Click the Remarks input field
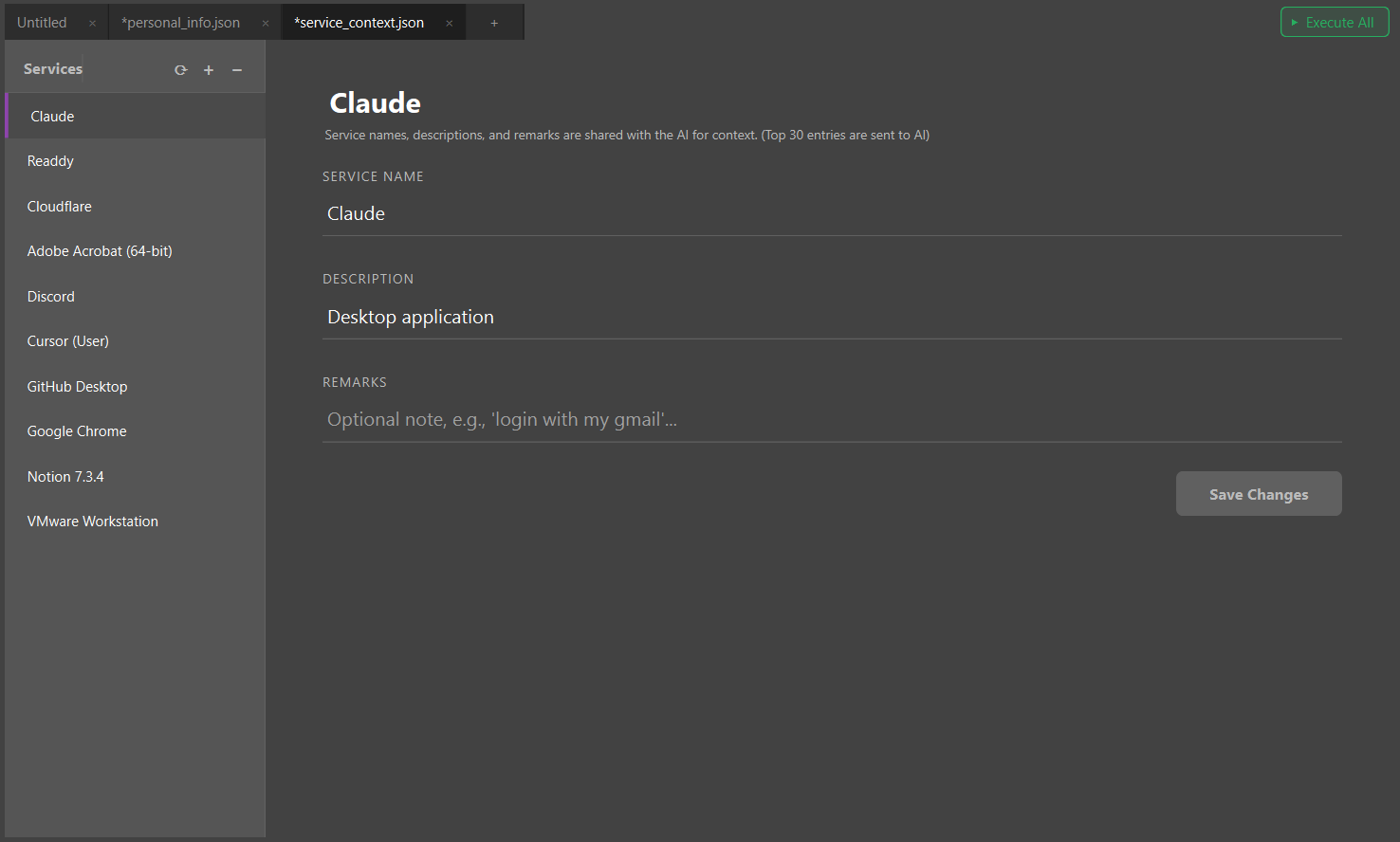Image resolution: width=1400 pixels, height=842 pixels. point(664,418)
